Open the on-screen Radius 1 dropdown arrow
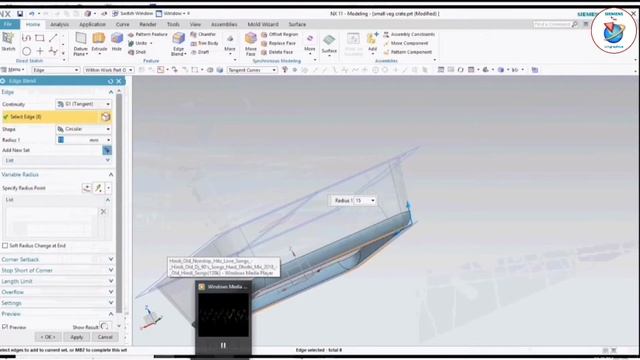The width and height of the screenshot is (640, 360). click(x=373, y=201)
